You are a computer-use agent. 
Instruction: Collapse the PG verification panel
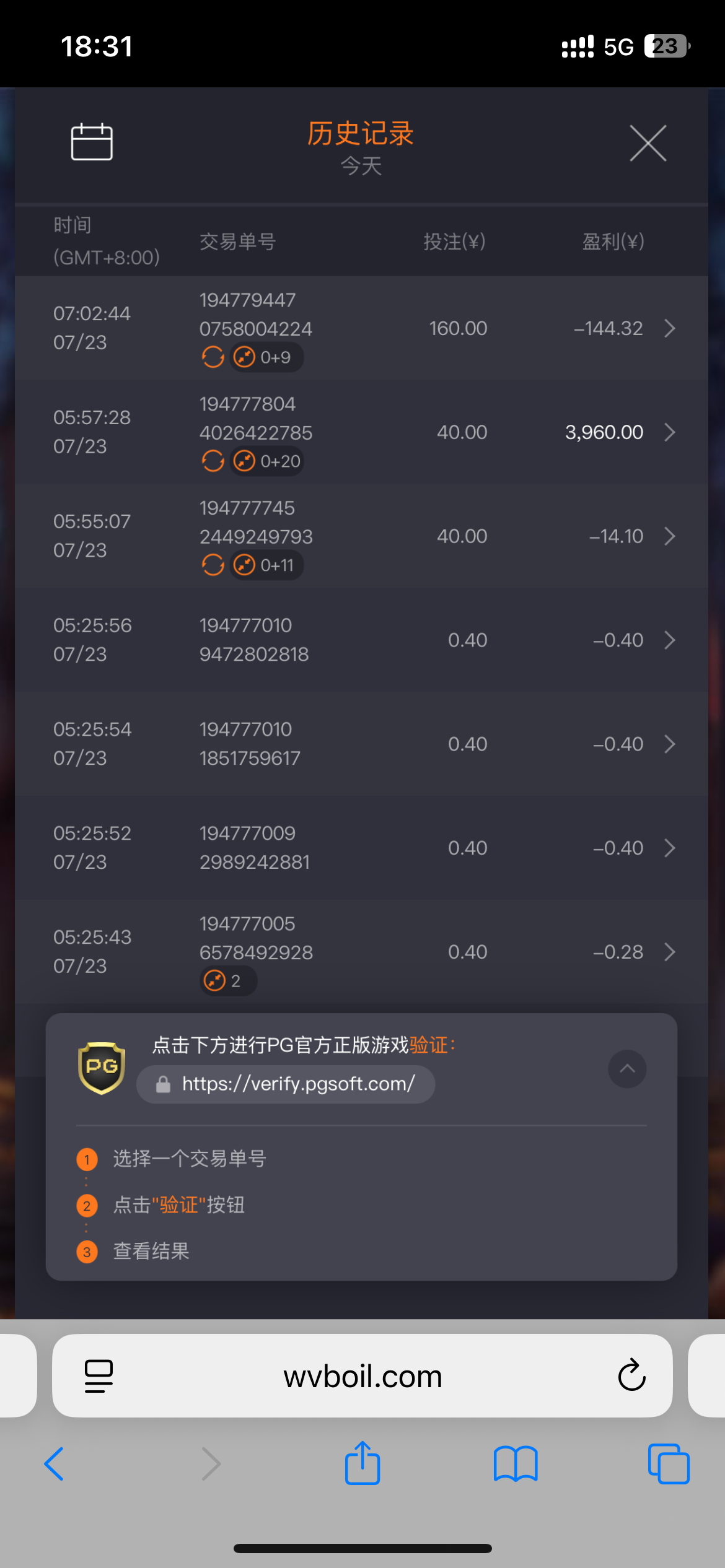point(627,1068)
